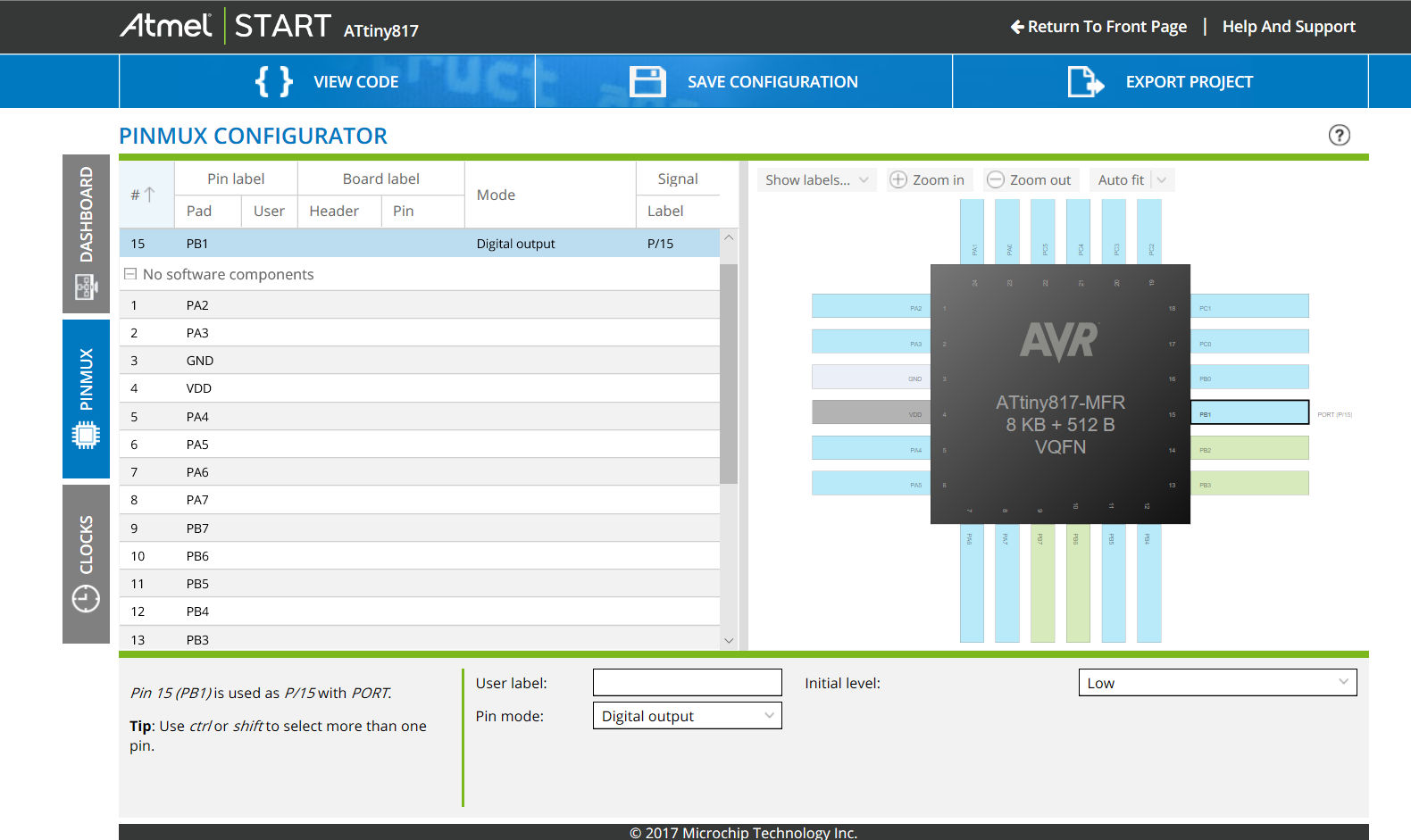Click the AVR chip body in the diagram

1060,394
